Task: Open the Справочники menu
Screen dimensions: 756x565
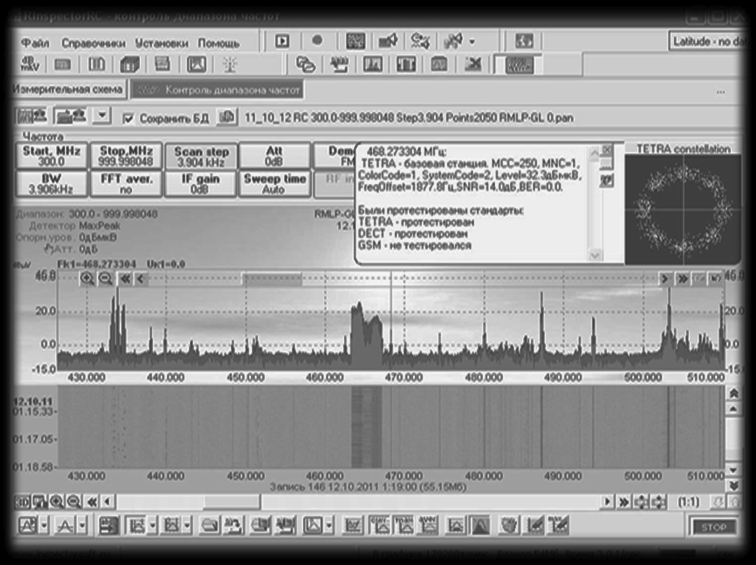Action: [x=93, y=43]
